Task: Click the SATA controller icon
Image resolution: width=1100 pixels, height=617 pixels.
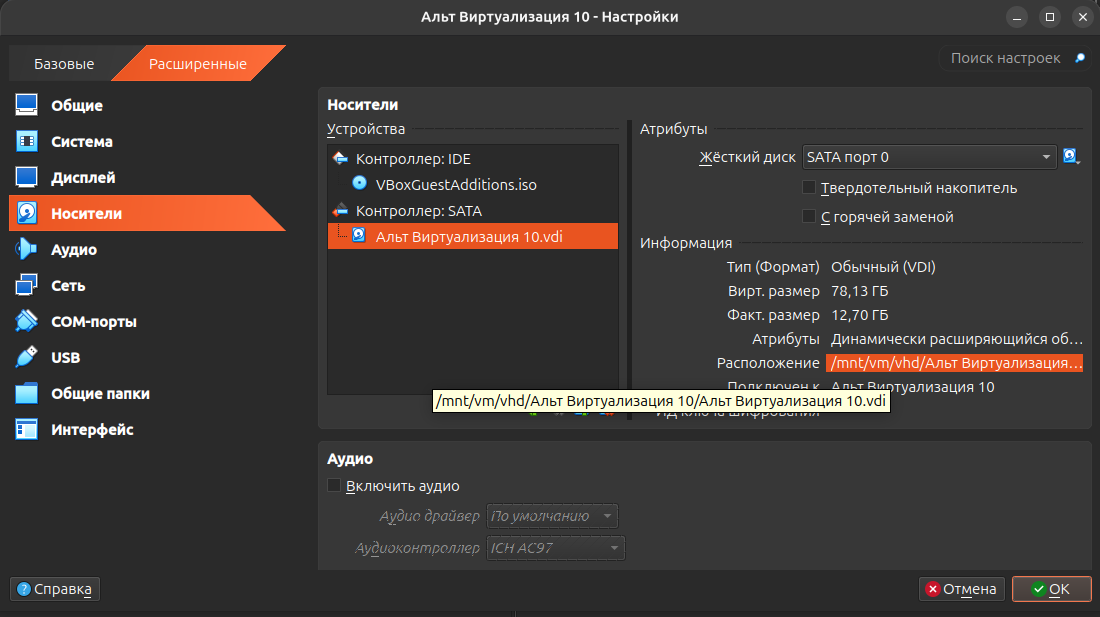Action: (x=340, y=210)
